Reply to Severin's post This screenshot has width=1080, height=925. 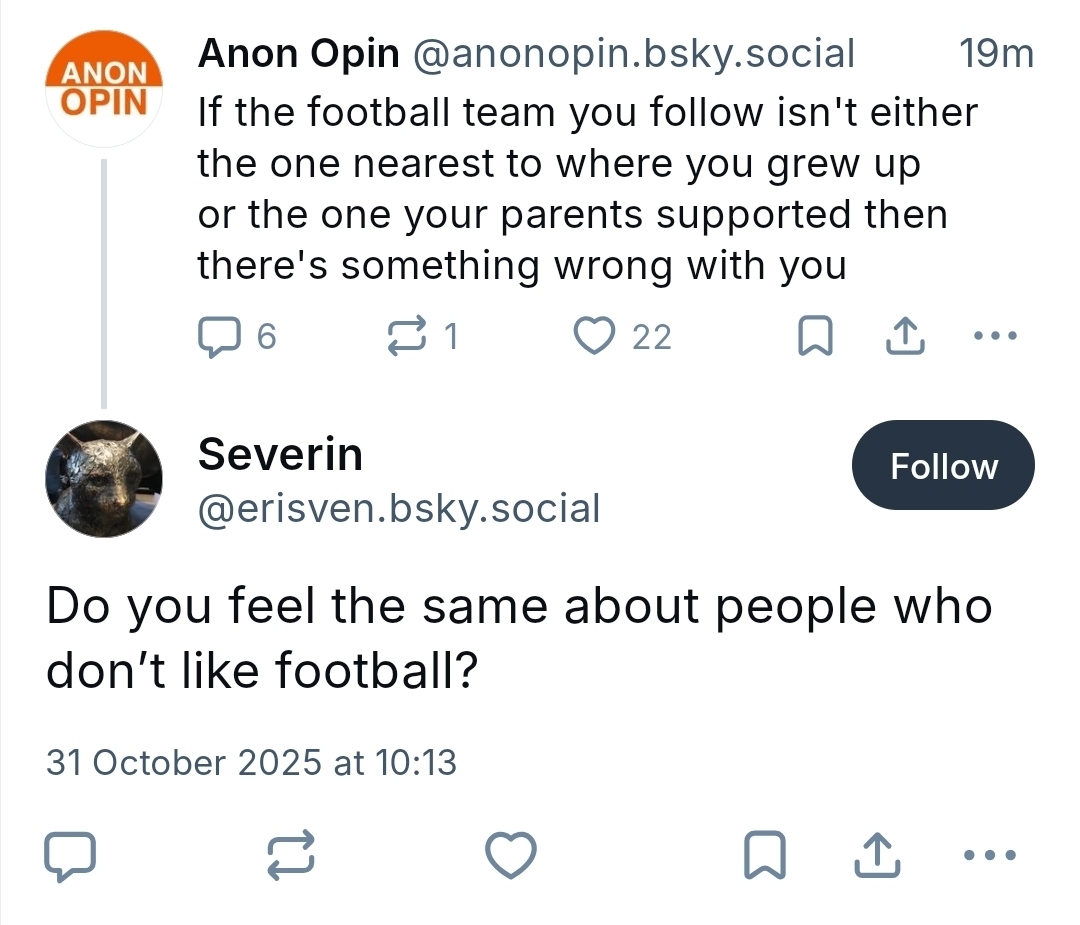[71, 856]
